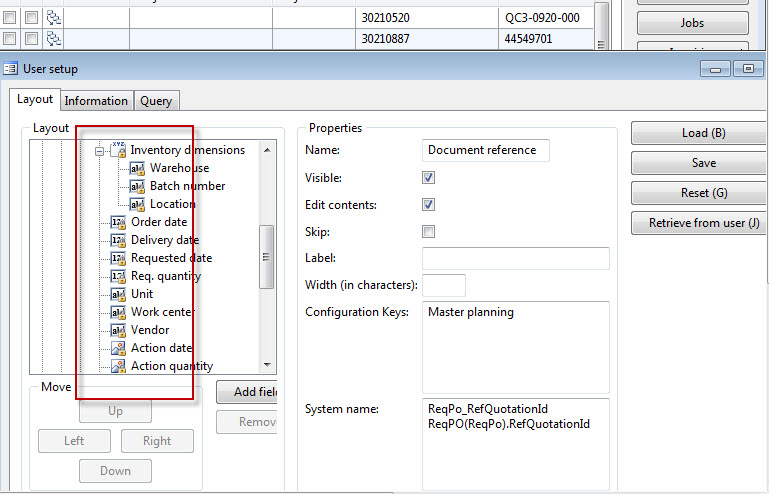Select Unit in the layout tree
The image size is (776, 495).
pos(142,294)
